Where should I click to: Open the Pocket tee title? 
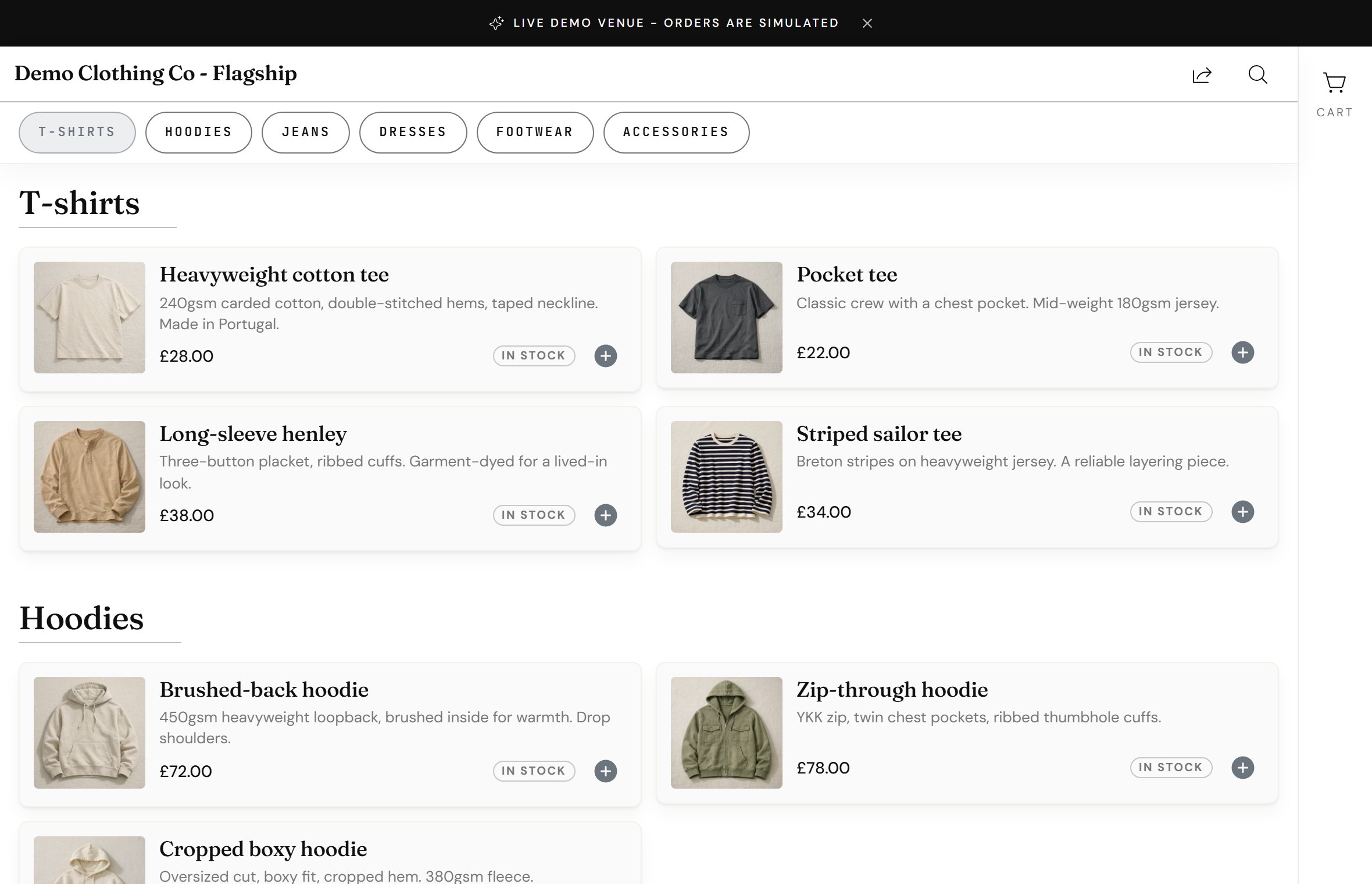click(x=846, y=275)
